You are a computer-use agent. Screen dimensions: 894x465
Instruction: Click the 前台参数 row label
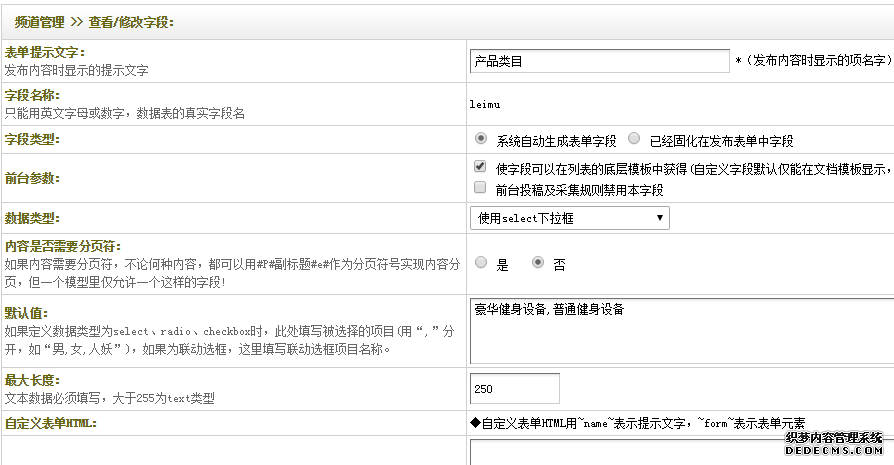pyautogui.click(x=32, y=178)
